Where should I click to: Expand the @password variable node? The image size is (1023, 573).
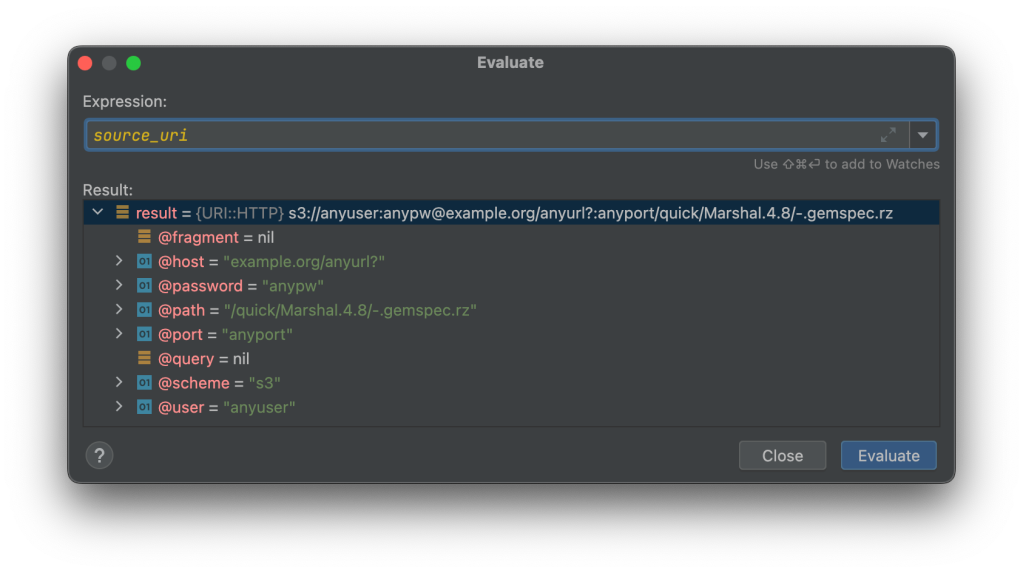pos(119,286)
